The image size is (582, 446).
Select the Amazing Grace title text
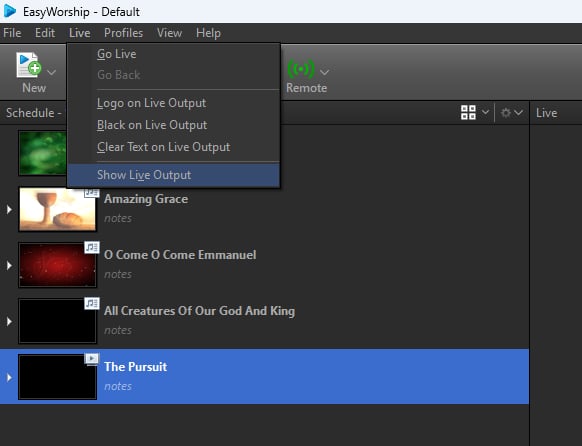point(146,199)
